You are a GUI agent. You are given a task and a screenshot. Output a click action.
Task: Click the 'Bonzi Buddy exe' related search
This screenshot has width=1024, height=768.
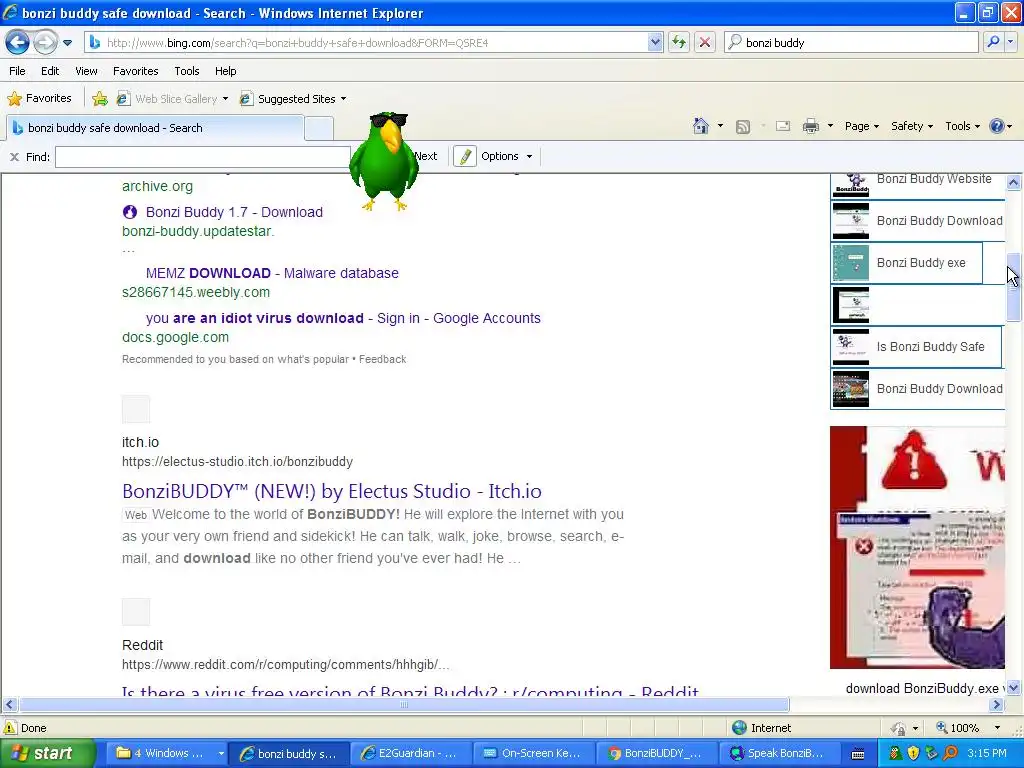906,263
